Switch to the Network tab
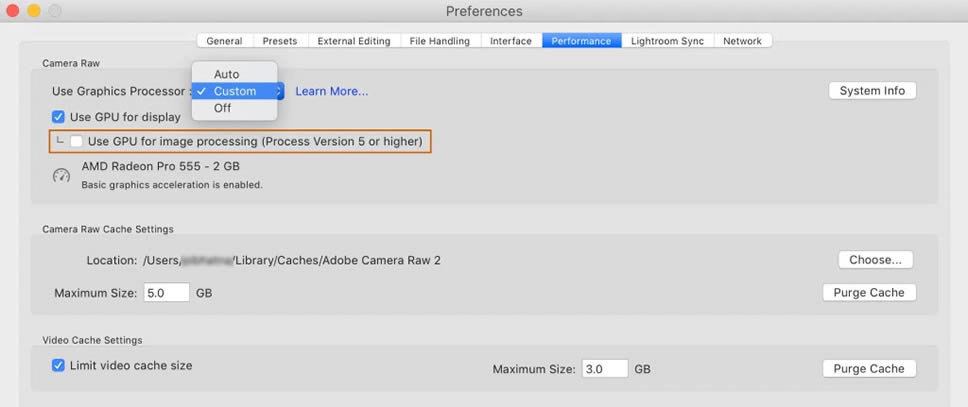This screenshot has height=407, width=968. pos(742,41)
